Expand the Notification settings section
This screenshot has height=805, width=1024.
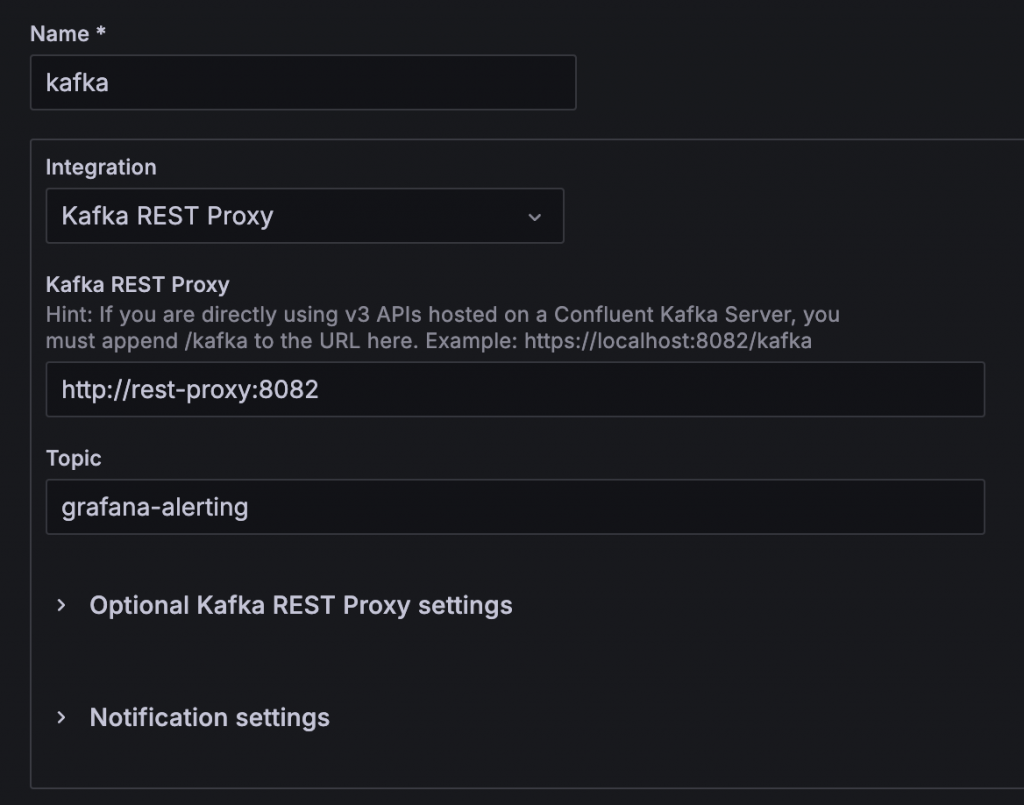click(209, 717)
